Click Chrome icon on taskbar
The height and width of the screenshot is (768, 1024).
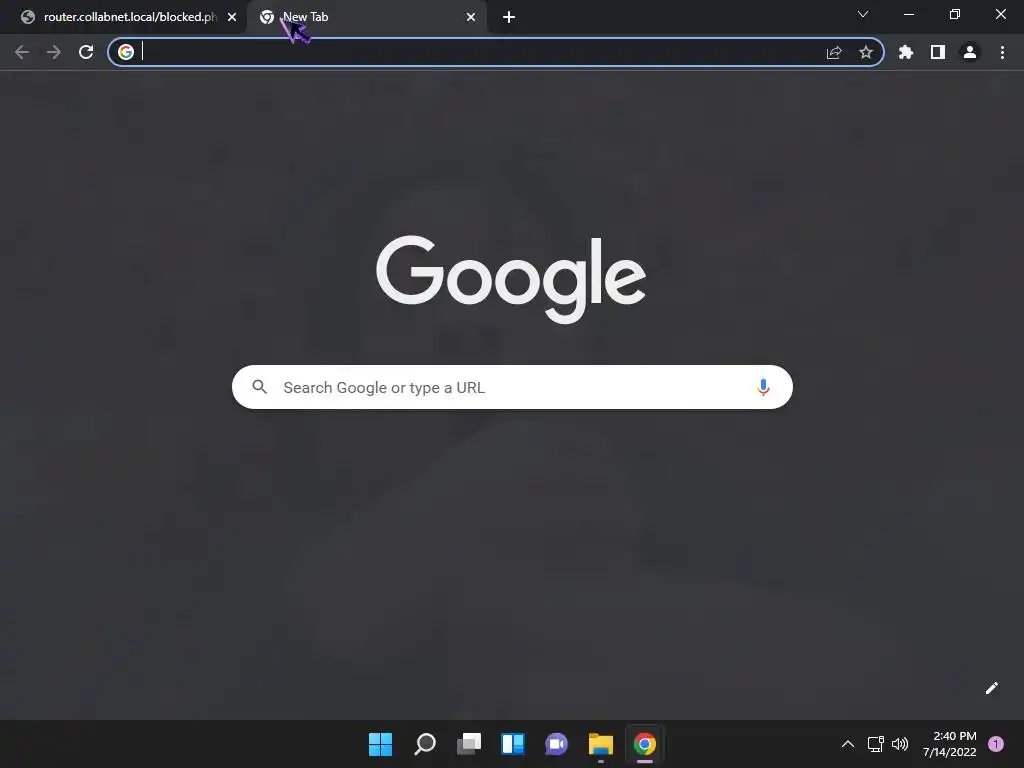click(x=645, y=744)
